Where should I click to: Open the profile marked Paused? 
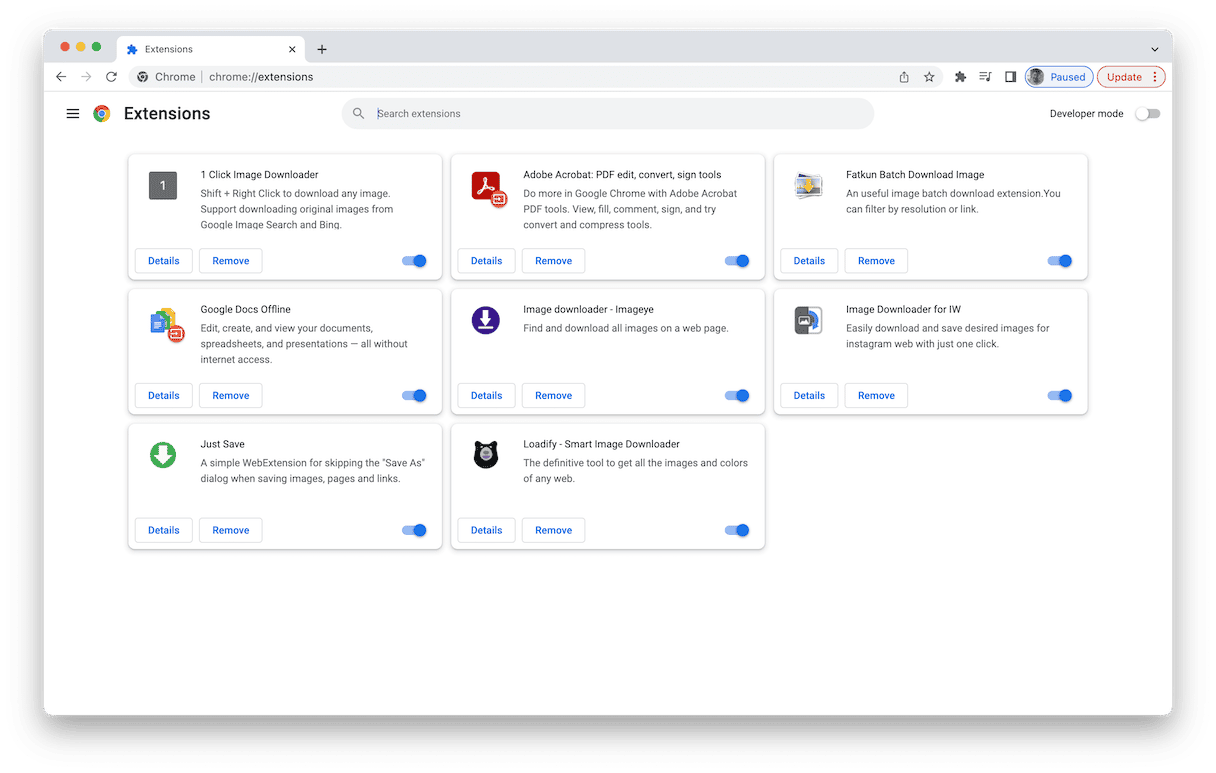1059,77
